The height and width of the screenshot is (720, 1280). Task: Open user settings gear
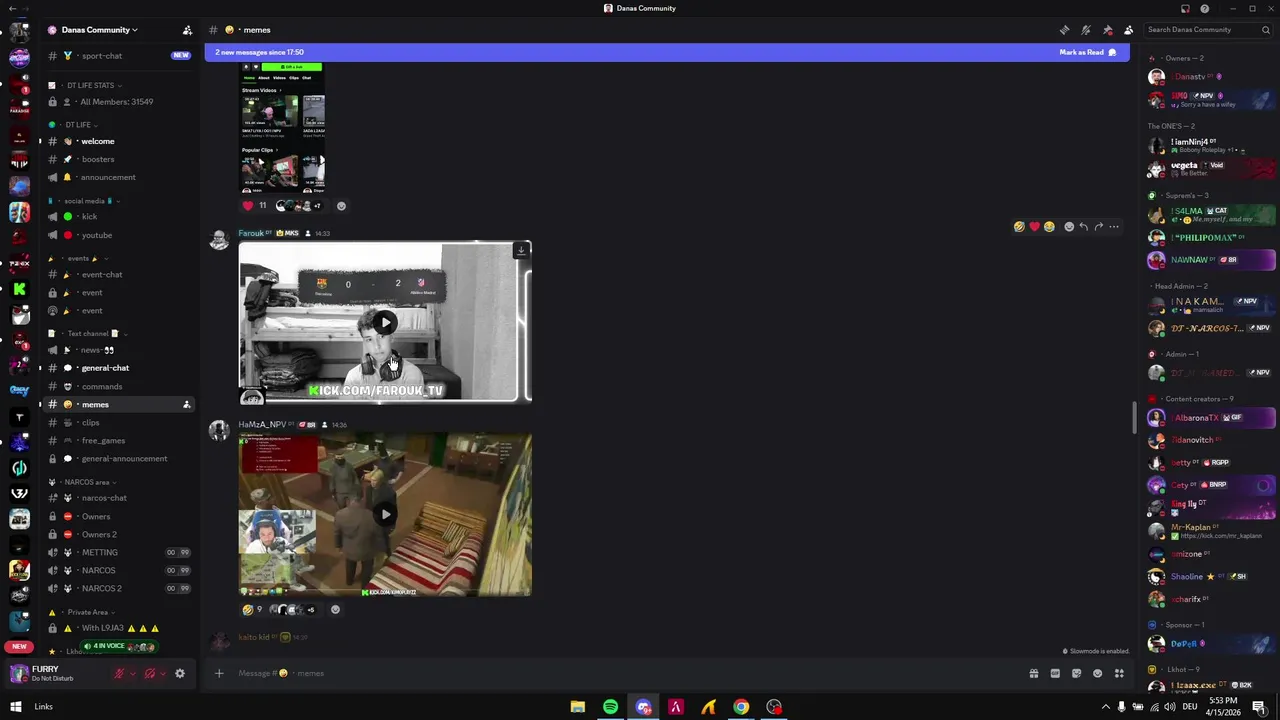click(x=180, y=674)
